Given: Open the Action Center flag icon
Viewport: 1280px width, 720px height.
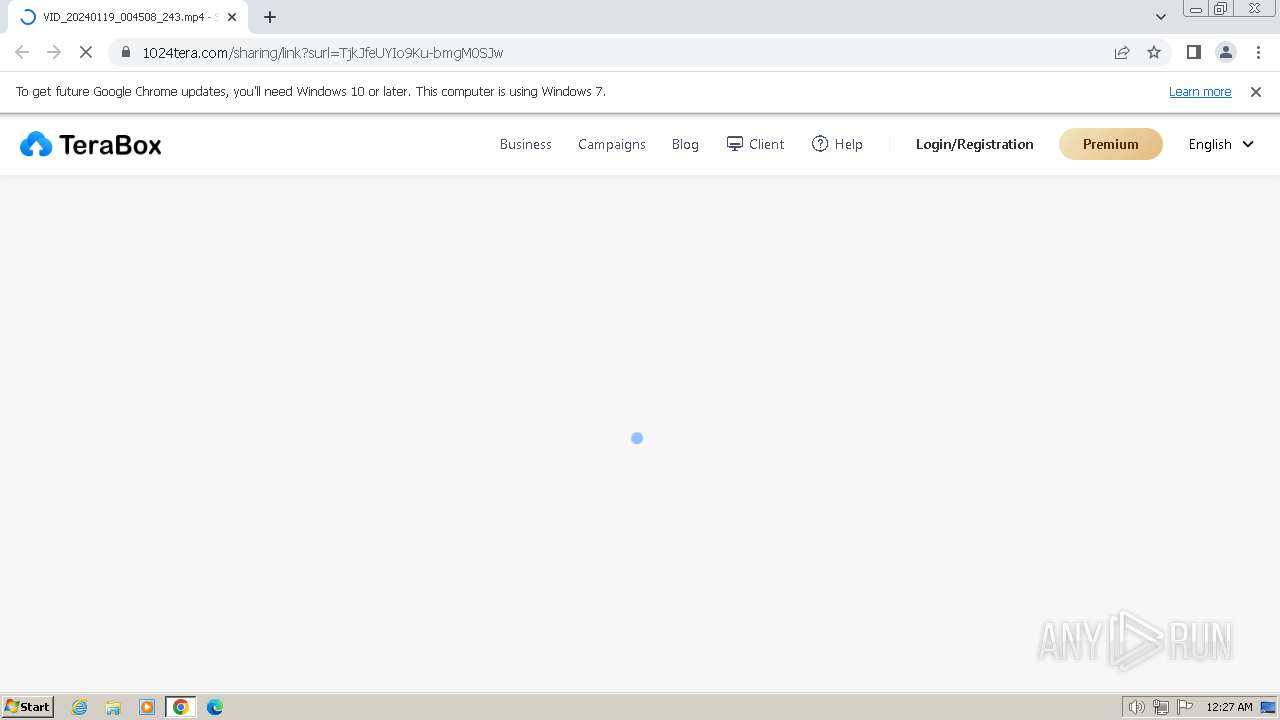Looking at the screenshot, I should click(x=1185, y=707).
